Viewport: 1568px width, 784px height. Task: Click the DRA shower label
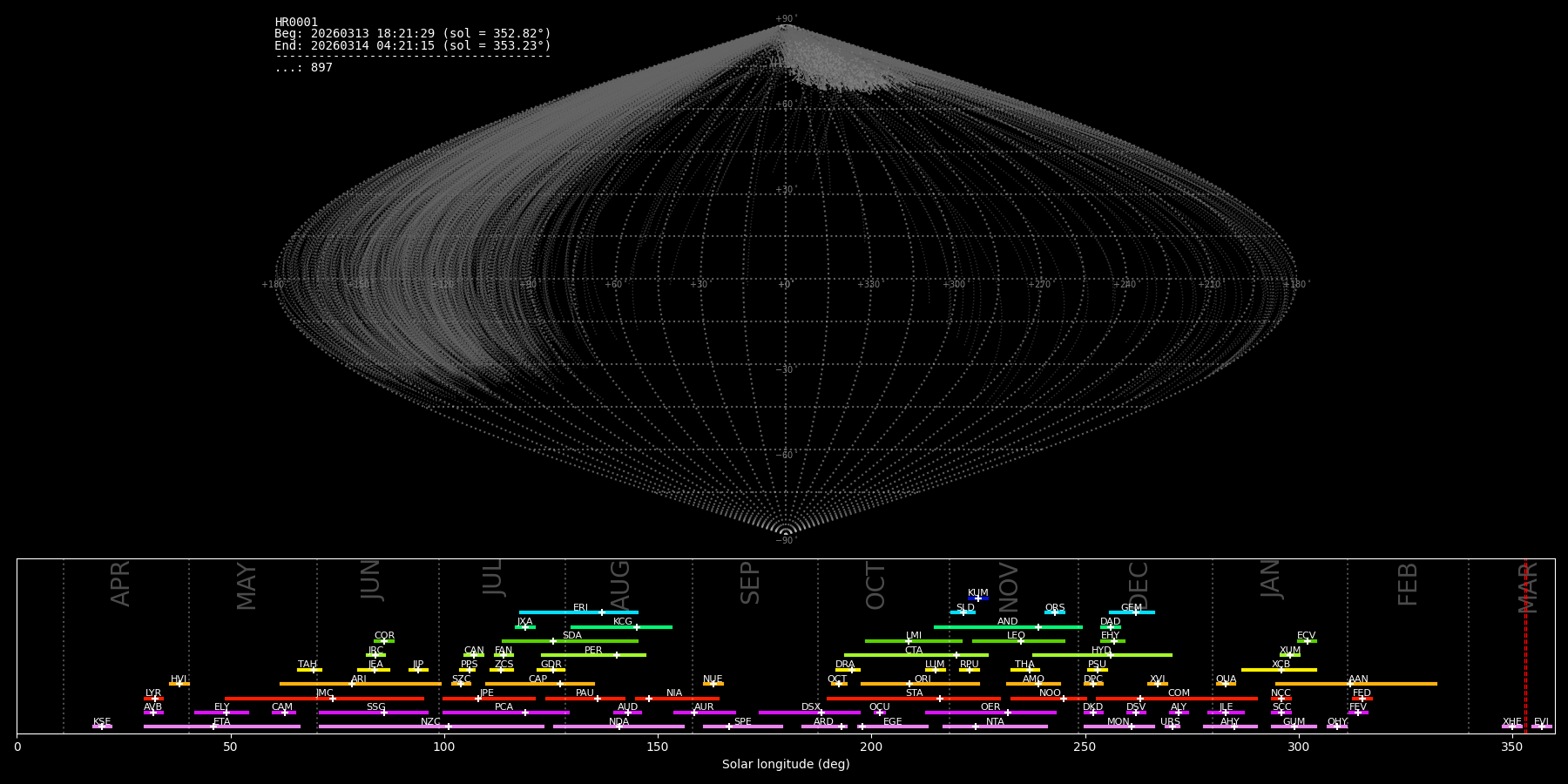(845, 665)
